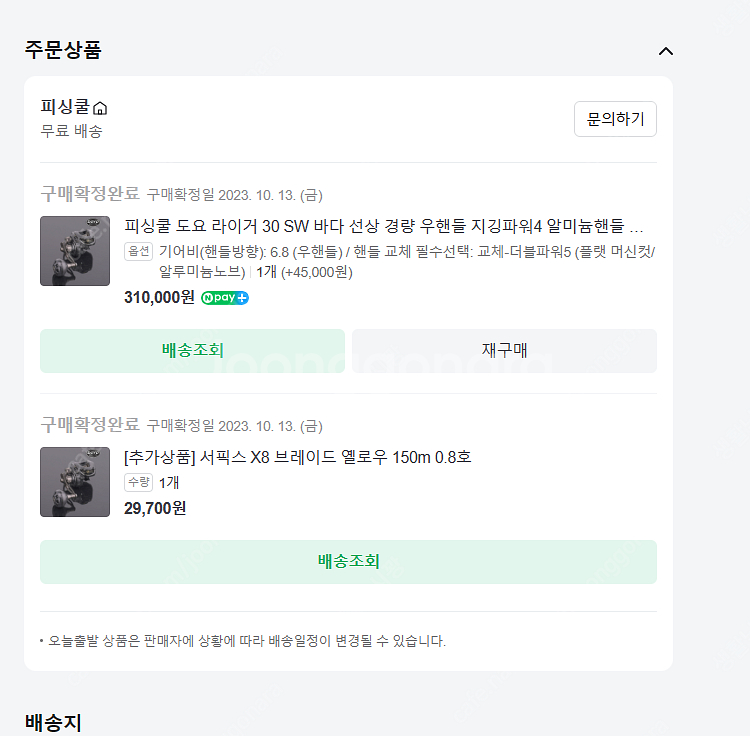Viewport: 750px width, 736px height.
Task: Click the 옵션 label badge
Action: (139, 252)
